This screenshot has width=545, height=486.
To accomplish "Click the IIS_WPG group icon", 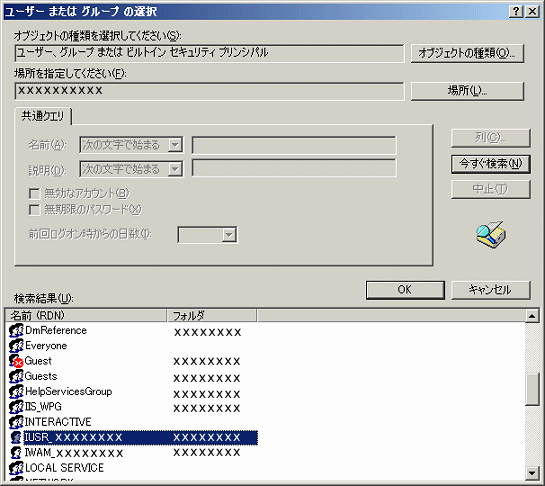I will [x=16, y=407].
